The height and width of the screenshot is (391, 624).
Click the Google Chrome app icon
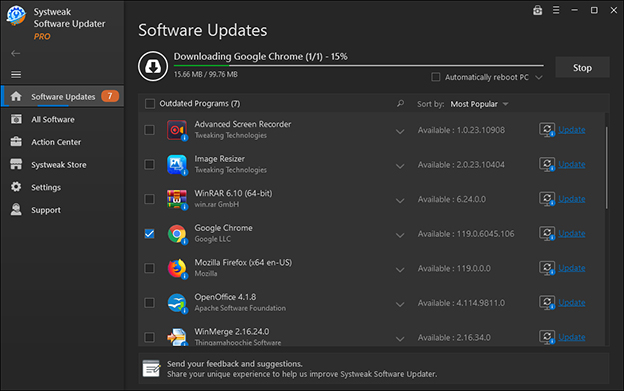(177, 234)
